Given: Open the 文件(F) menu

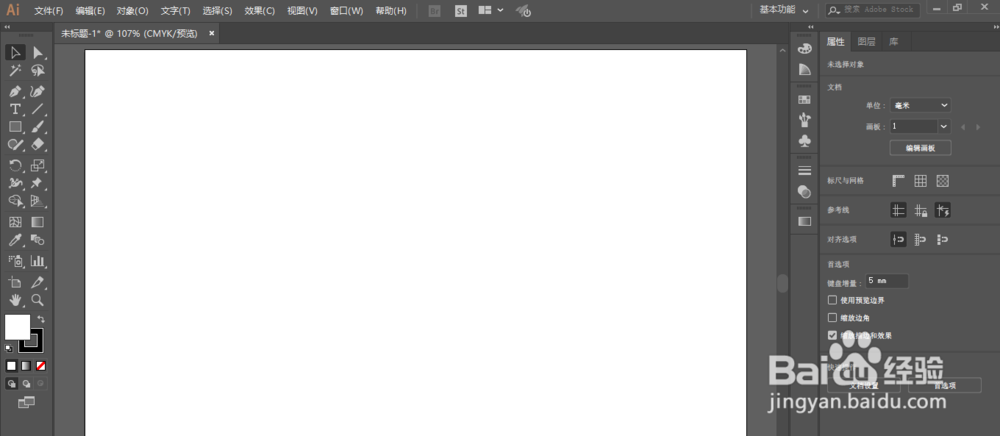Looking at the screenshot, I should click(48, 11).
